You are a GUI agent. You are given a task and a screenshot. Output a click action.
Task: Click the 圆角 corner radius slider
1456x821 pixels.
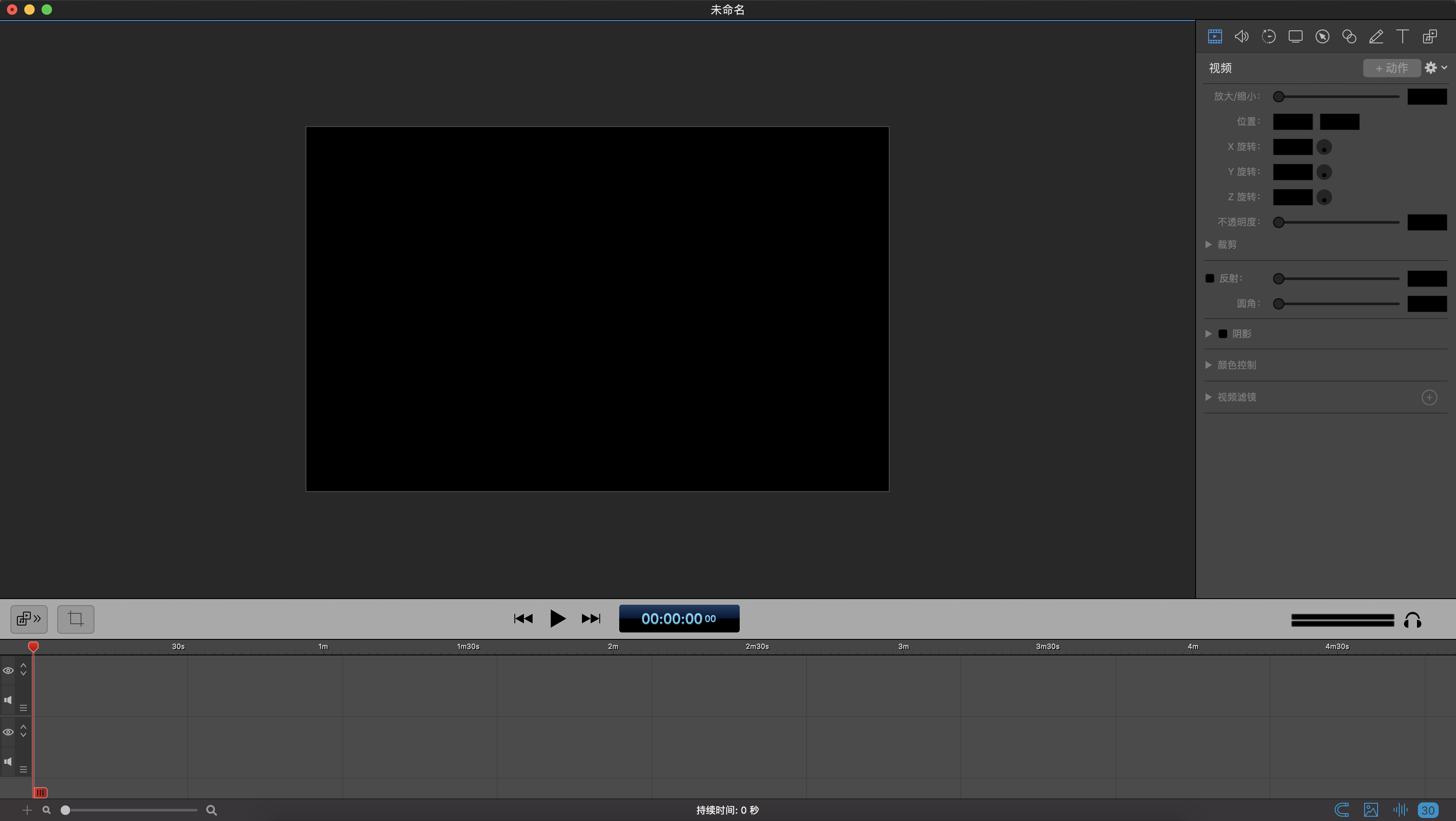pos(1336,303)
